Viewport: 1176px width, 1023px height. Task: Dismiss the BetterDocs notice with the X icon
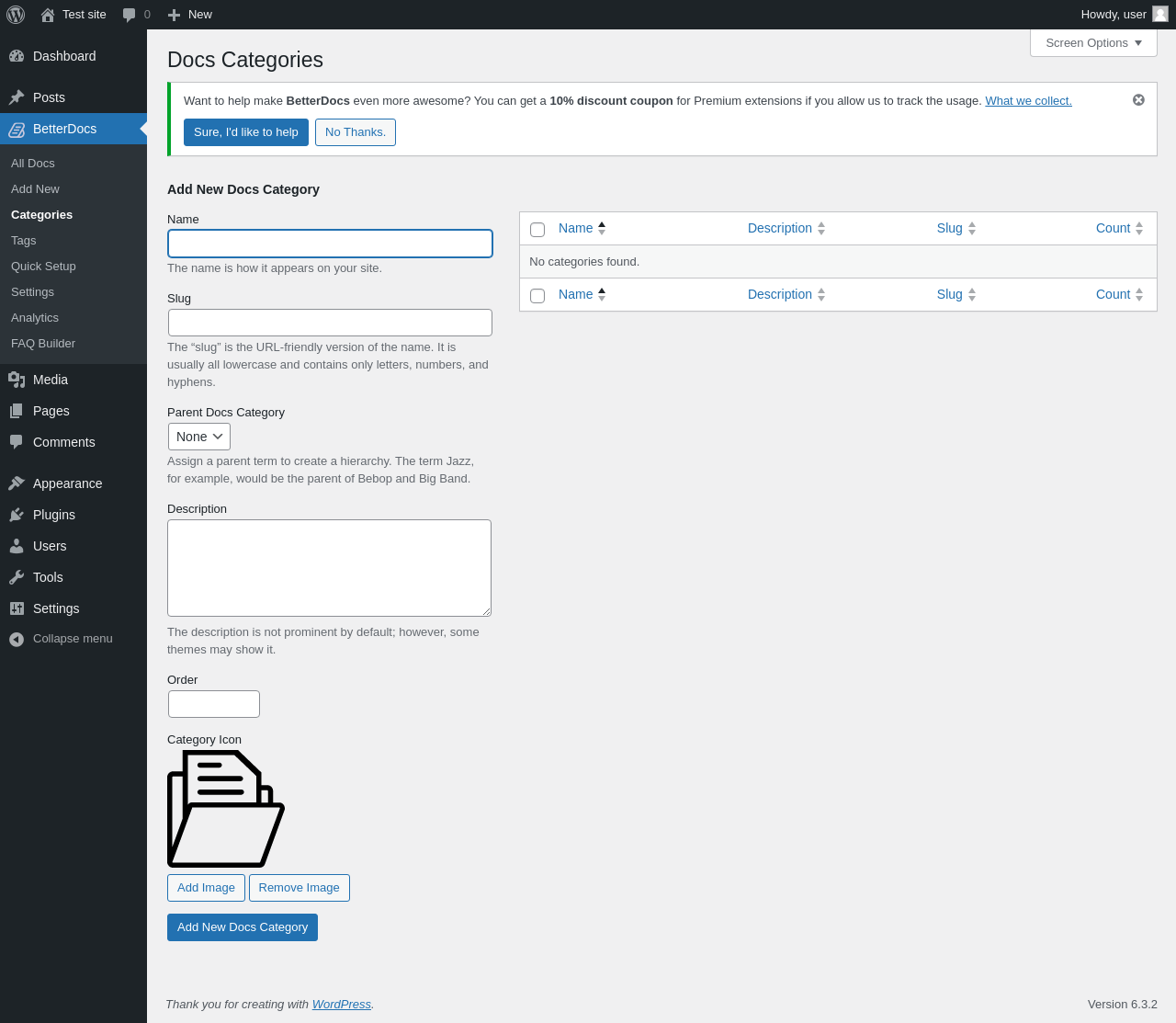pyautogui.click(x=1138, y=99)
